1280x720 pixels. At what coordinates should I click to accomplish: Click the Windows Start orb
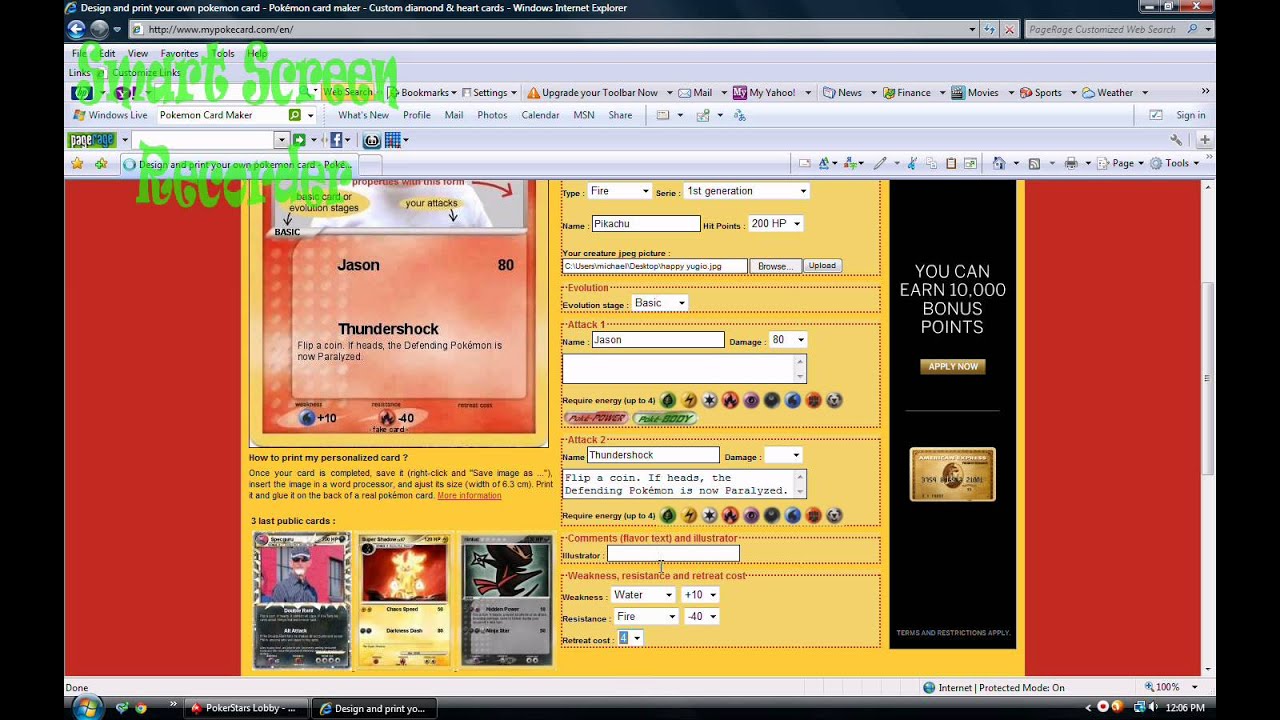[87, 707]
